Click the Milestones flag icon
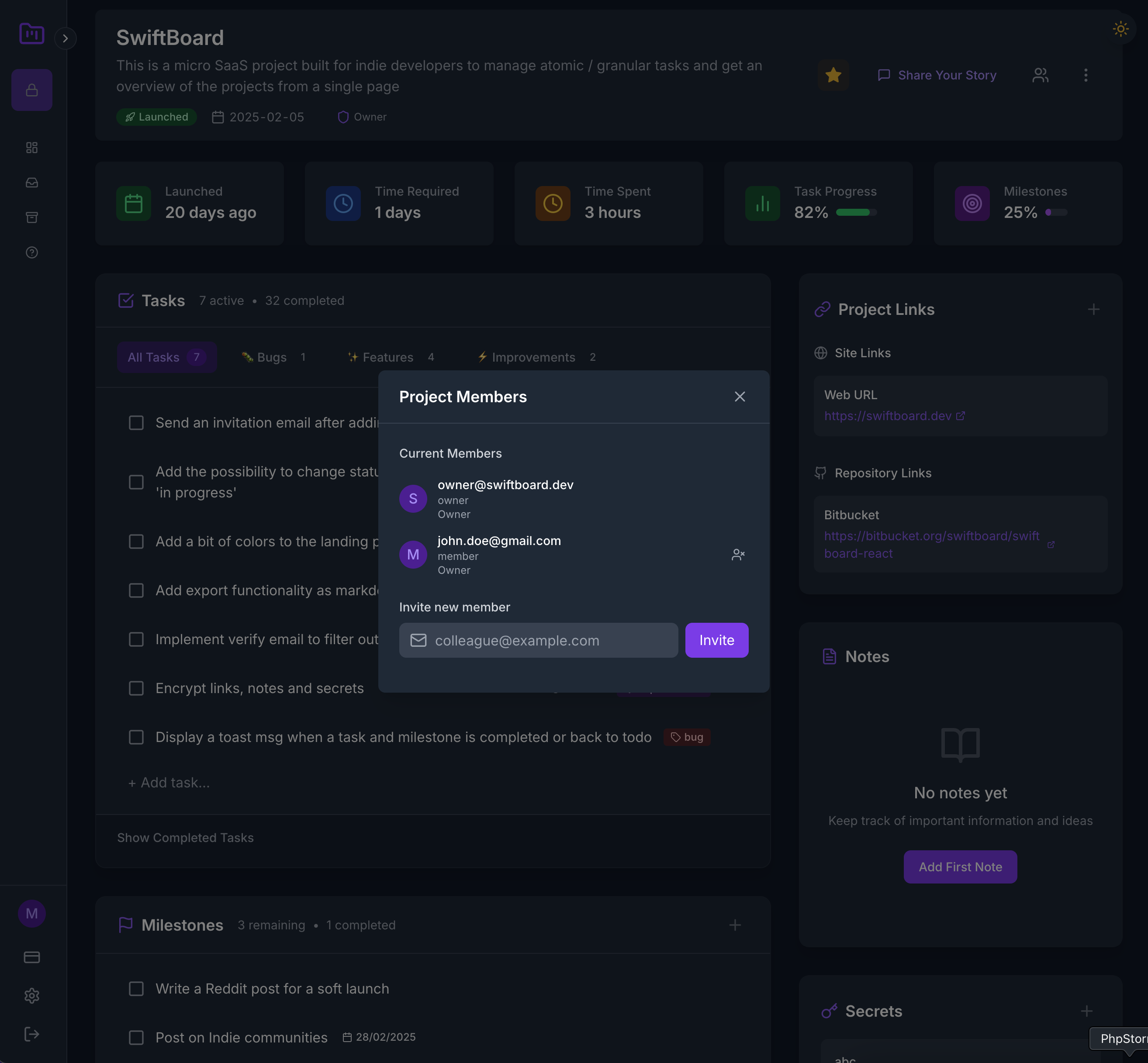Image resolution: width=1148 pixels, height=1063 pixels. click(125, 925)
